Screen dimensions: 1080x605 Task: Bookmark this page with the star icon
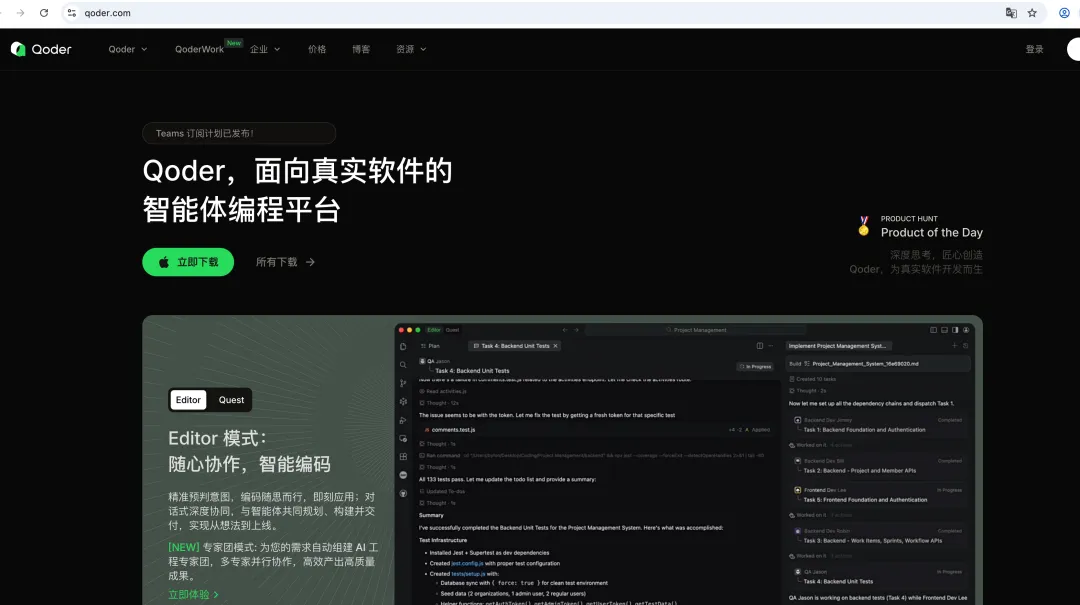(1032, 12)
